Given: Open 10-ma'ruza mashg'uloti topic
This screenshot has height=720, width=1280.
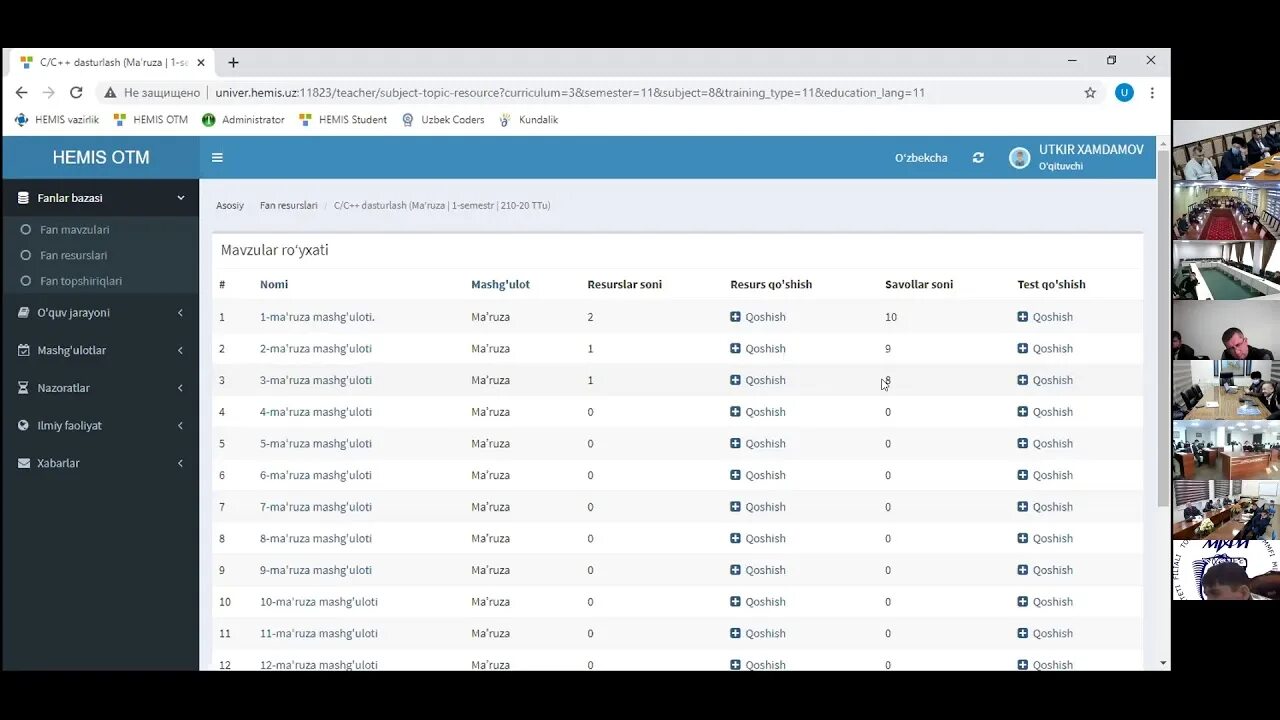Looking at the screenshot, I should pyautogui.click(x=319, y=602).
